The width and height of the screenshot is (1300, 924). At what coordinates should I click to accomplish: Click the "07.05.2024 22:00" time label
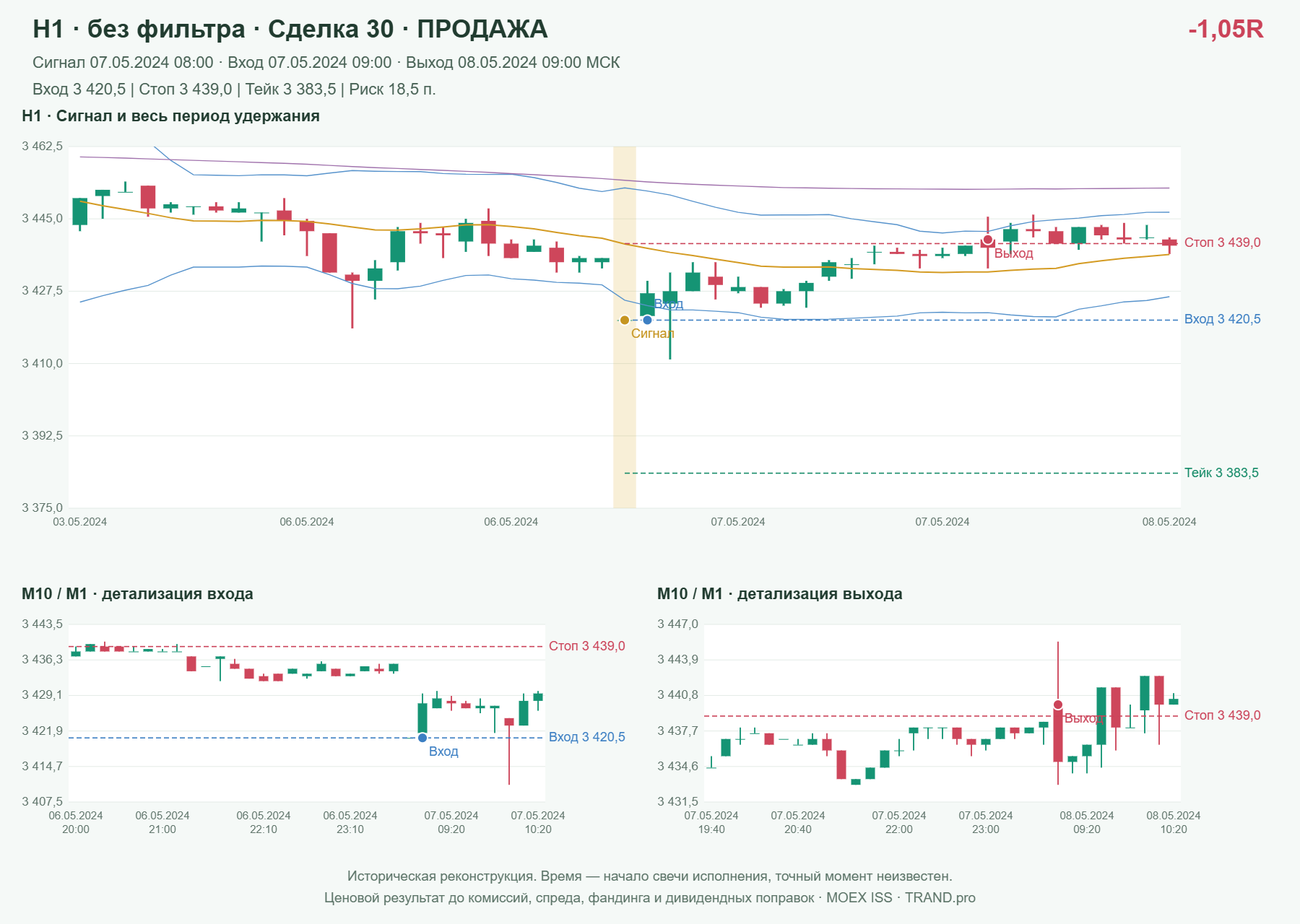coord(899,822)
